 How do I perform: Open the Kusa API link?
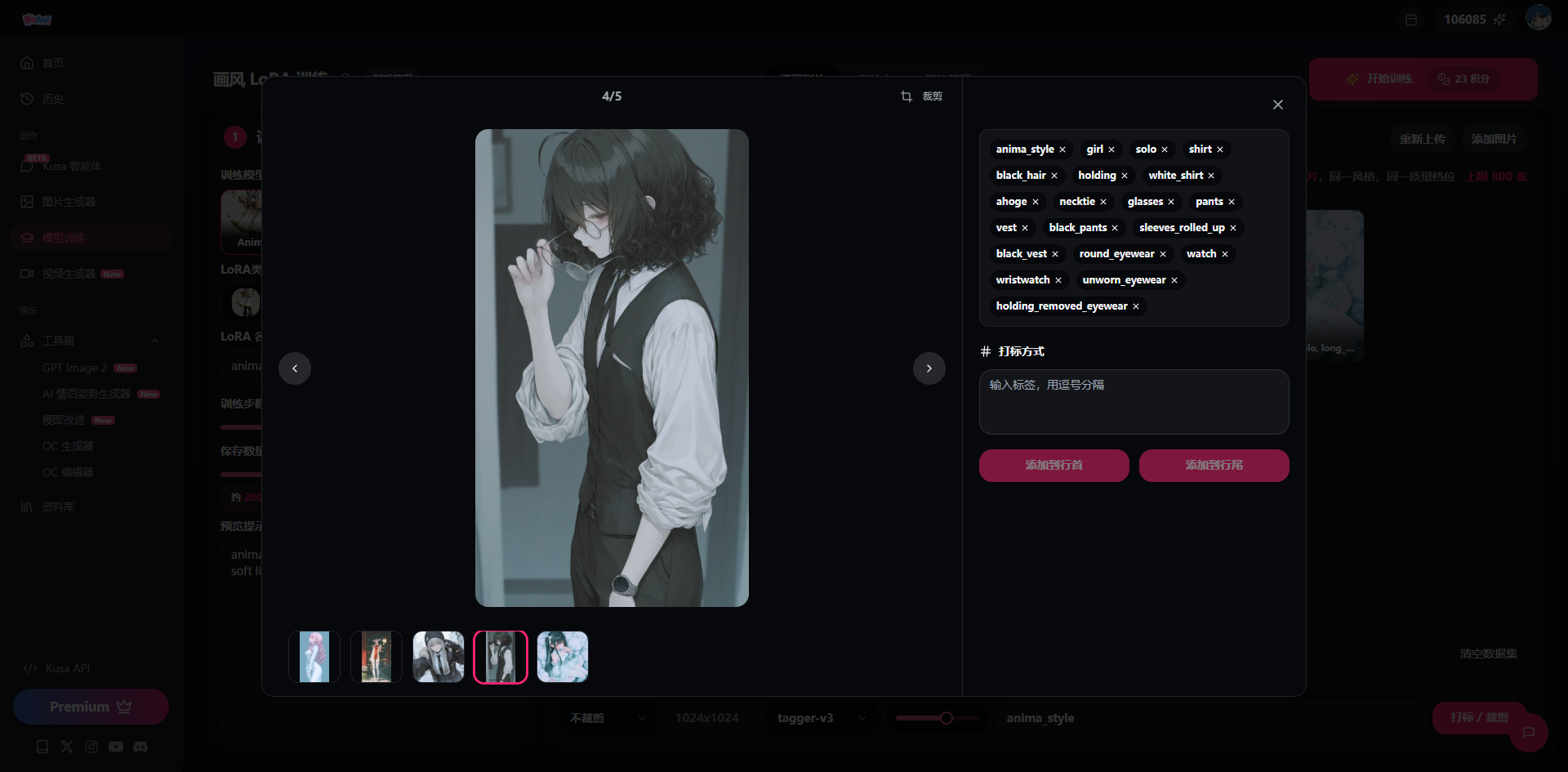click(x=57, y=668)
